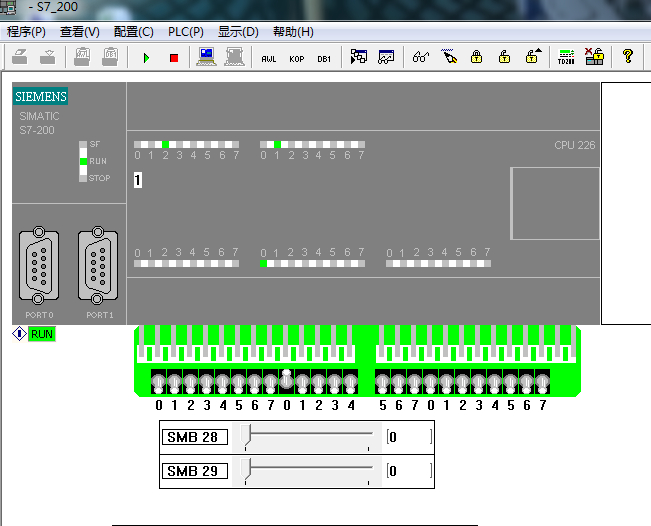651x526 pixels.
Task: Click the PORT1 serial connector
Action: coord(98,265)
